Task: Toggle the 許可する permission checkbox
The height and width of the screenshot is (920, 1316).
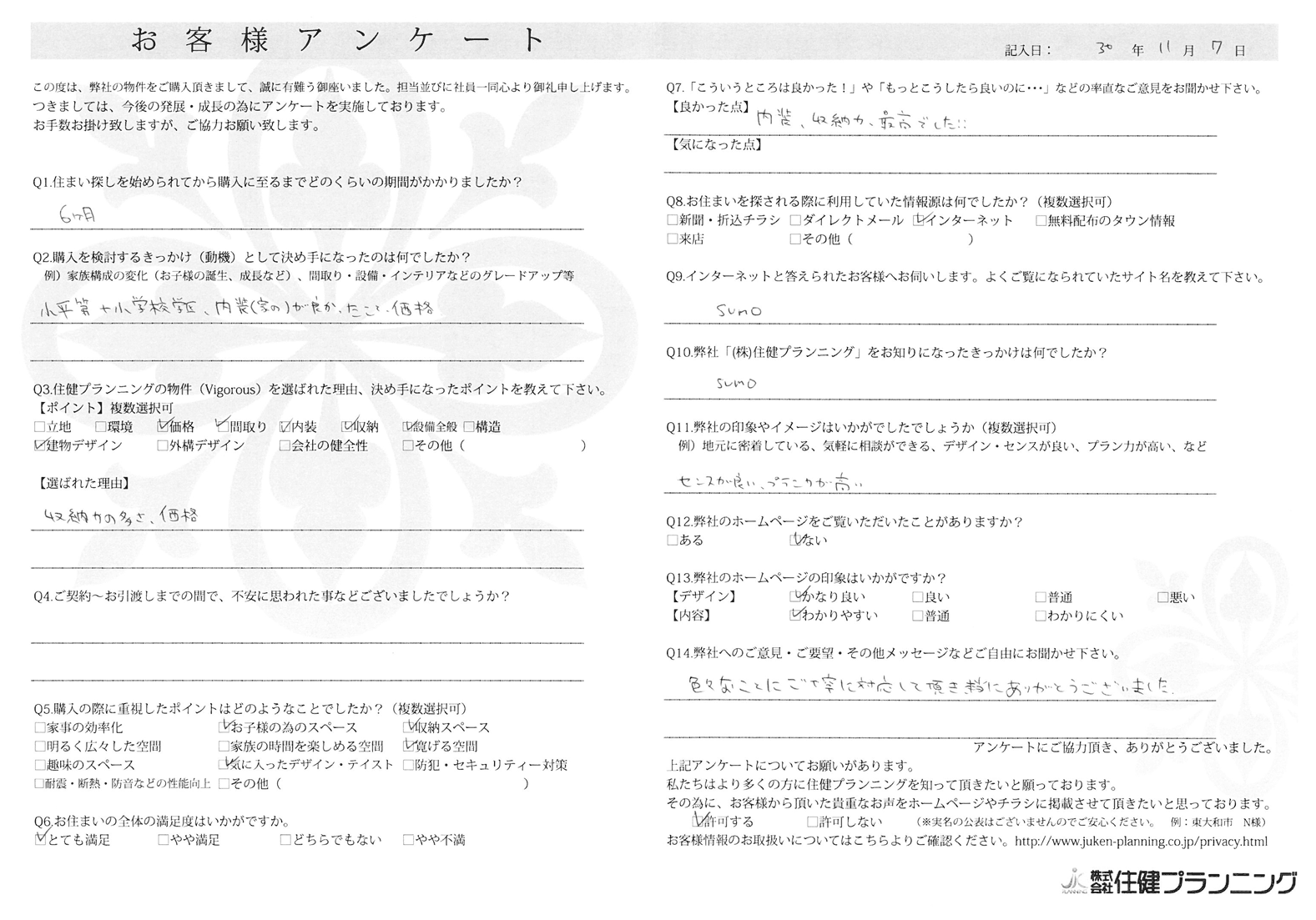Action: pos(698,822)
